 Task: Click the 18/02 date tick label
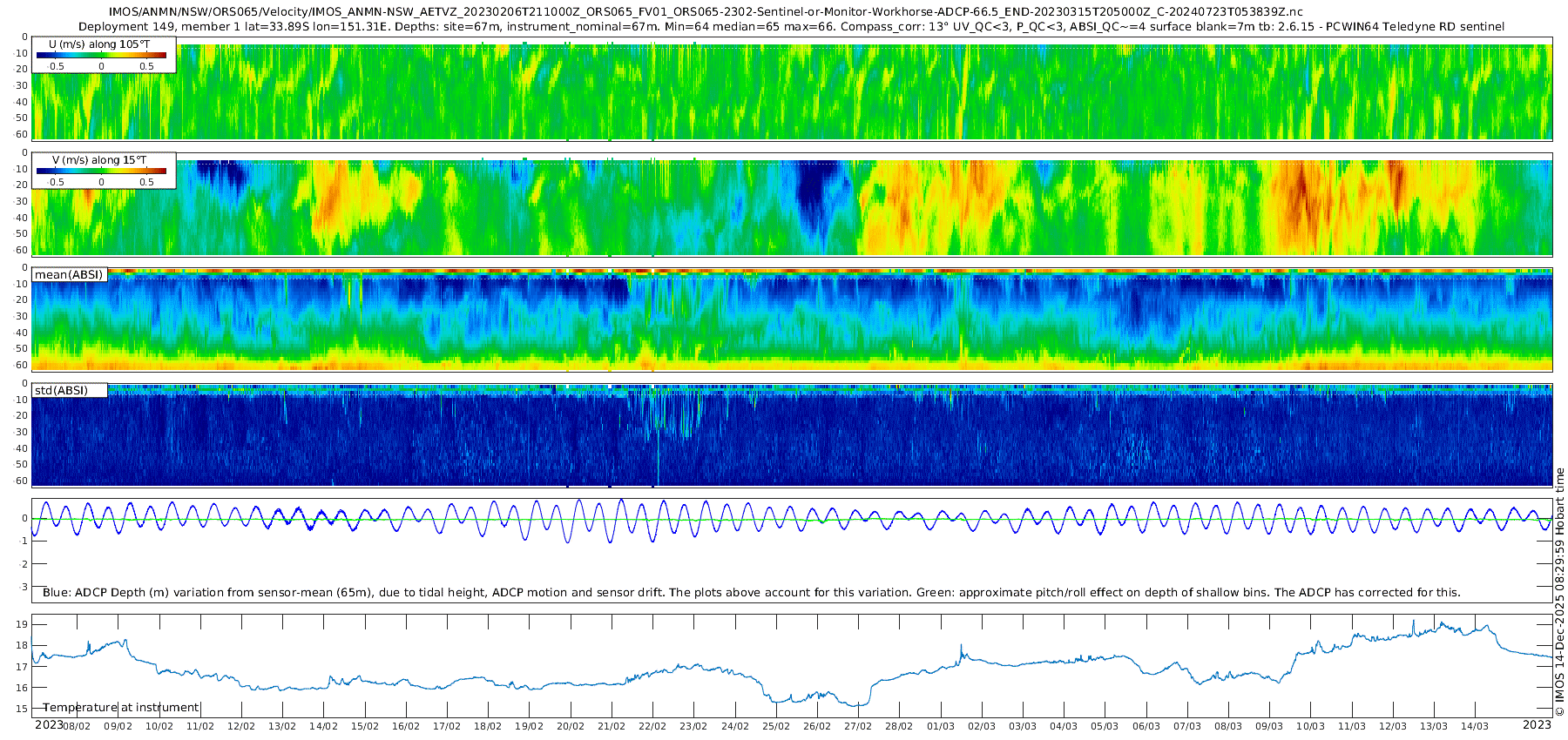(488, 726)
